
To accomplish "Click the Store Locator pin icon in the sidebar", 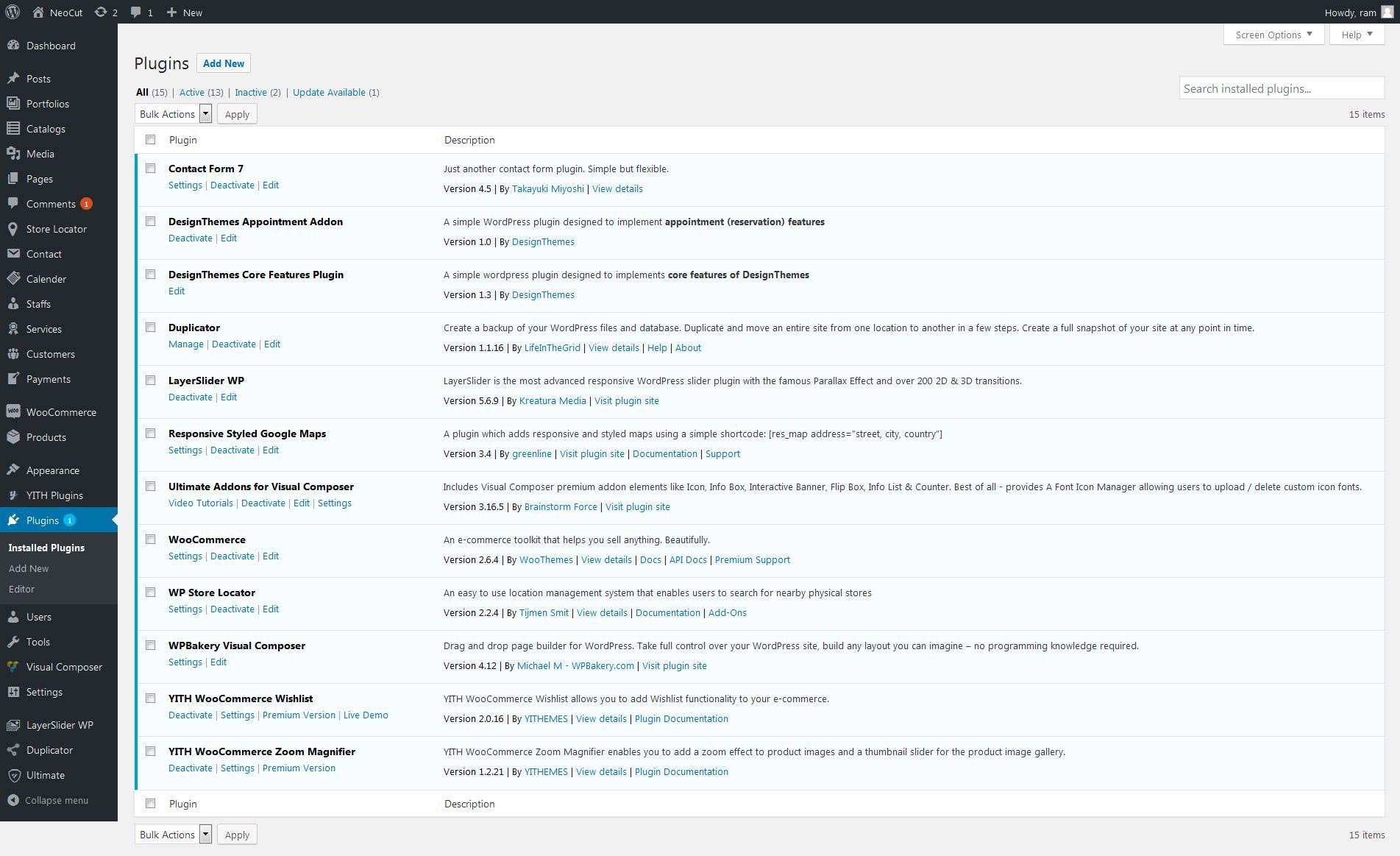I will coord(13,229).
